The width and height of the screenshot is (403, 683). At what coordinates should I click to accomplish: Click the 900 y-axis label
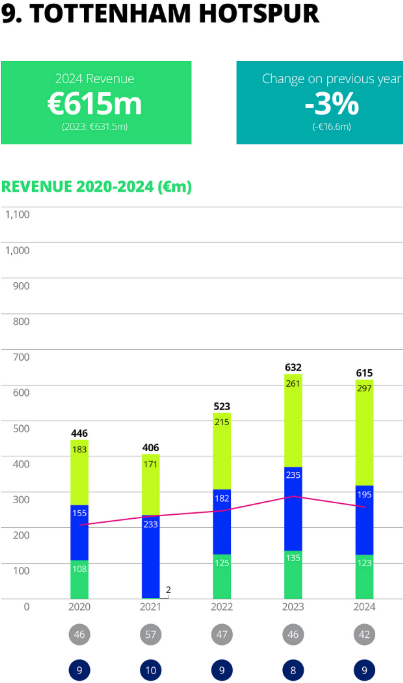[x=21, y=286]
